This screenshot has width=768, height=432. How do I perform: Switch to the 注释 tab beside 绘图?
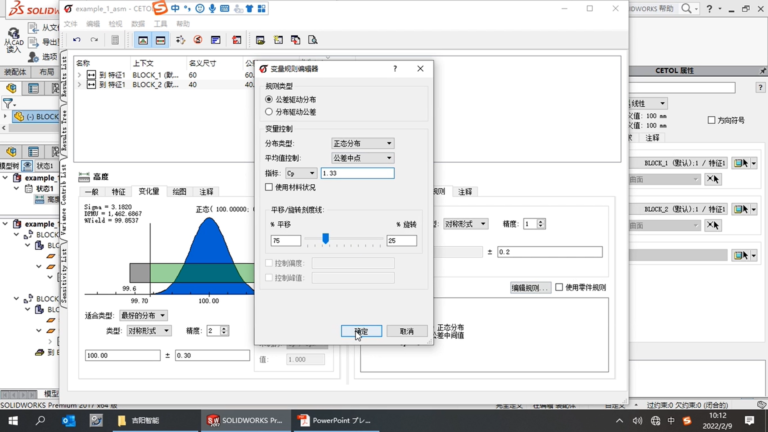coord(206,192)
